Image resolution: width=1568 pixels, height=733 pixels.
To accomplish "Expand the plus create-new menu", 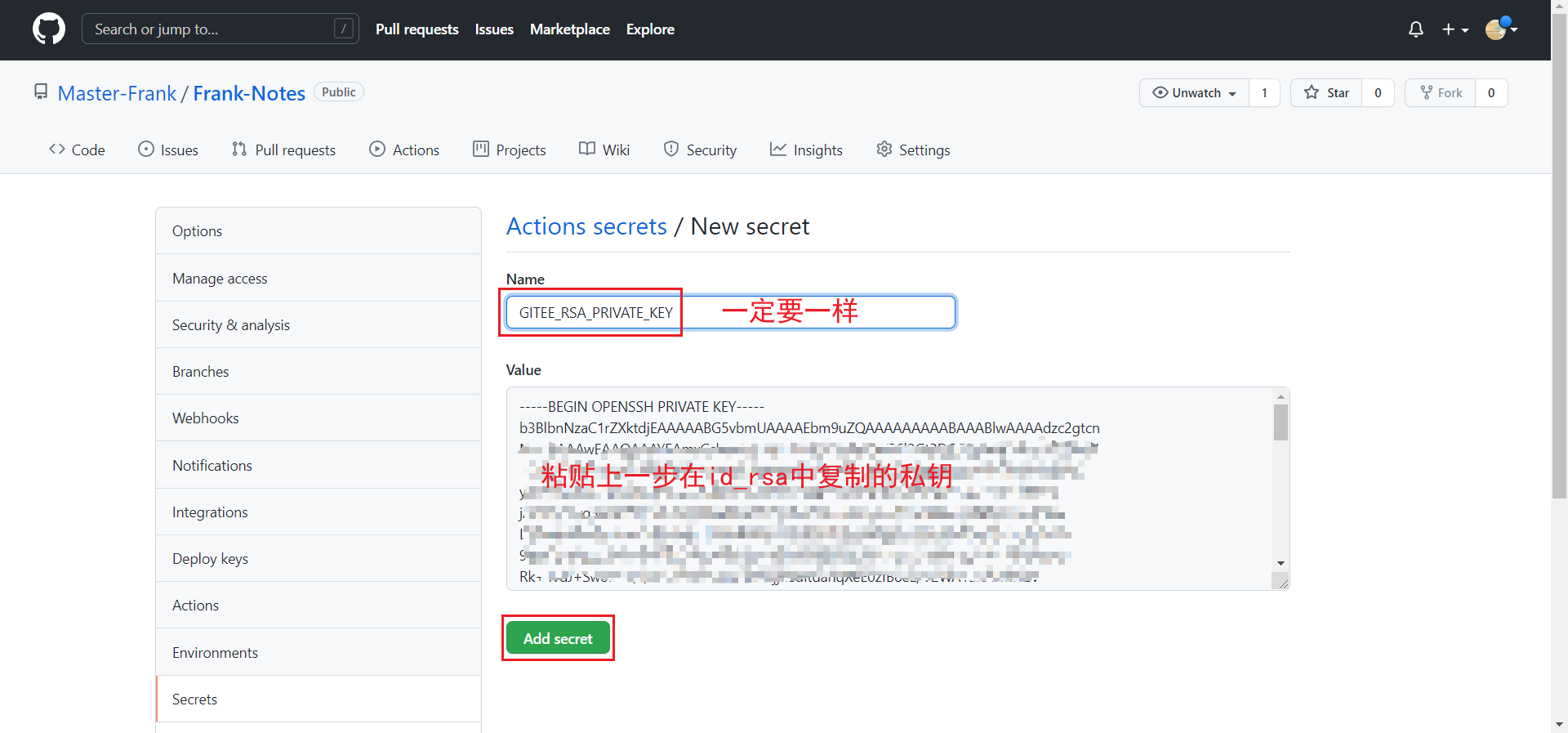I will [x=1455, y=29].
